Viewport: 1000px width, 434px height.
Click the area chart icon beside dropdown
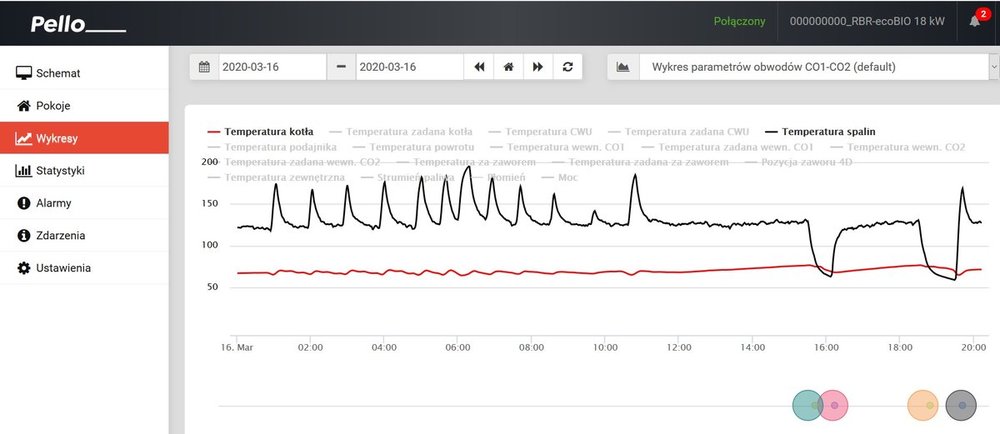tap(623, 67)
